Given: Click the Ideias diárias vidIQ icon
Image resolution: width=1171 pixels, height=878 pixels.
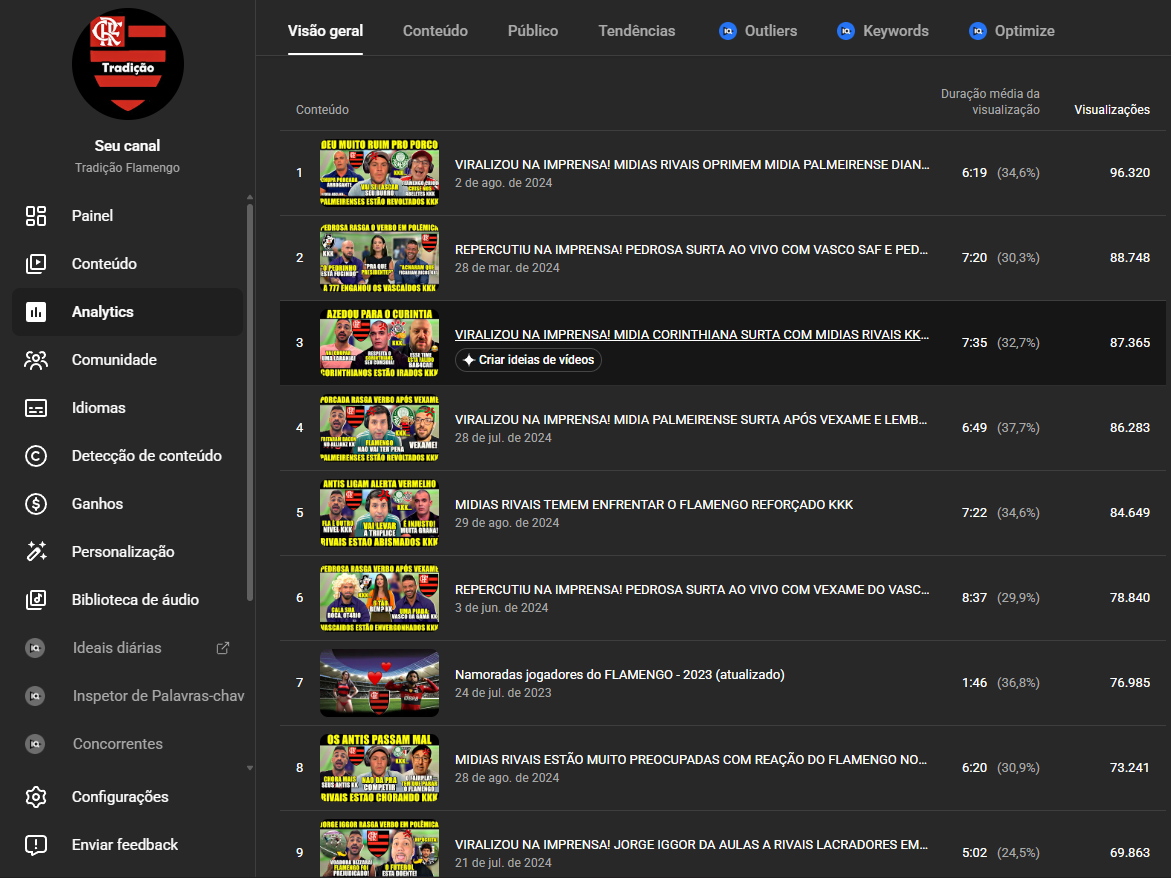Looking at the screenshot, I should (x=35, y=648).
